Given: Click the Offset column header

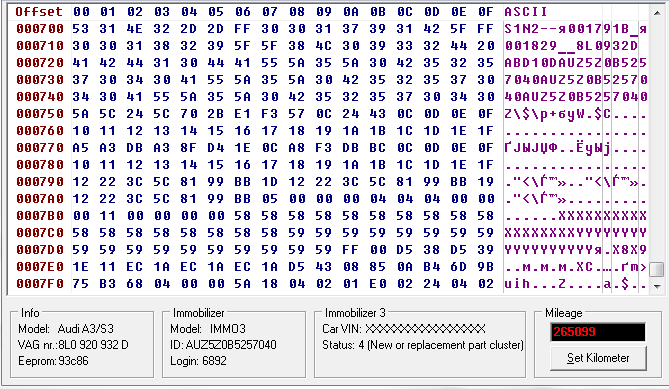Looking at the screenshot, I should coord(39,12).
